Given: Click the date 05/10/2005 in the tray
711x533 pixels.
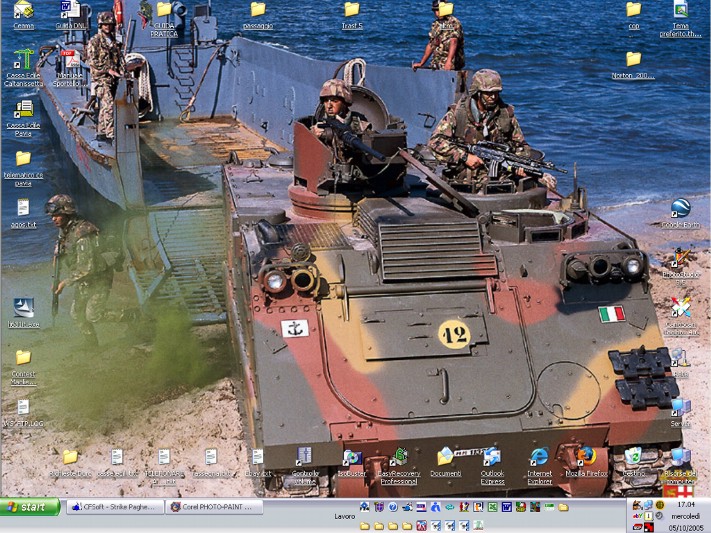Looking at the screenshot, I should (684, 528).
